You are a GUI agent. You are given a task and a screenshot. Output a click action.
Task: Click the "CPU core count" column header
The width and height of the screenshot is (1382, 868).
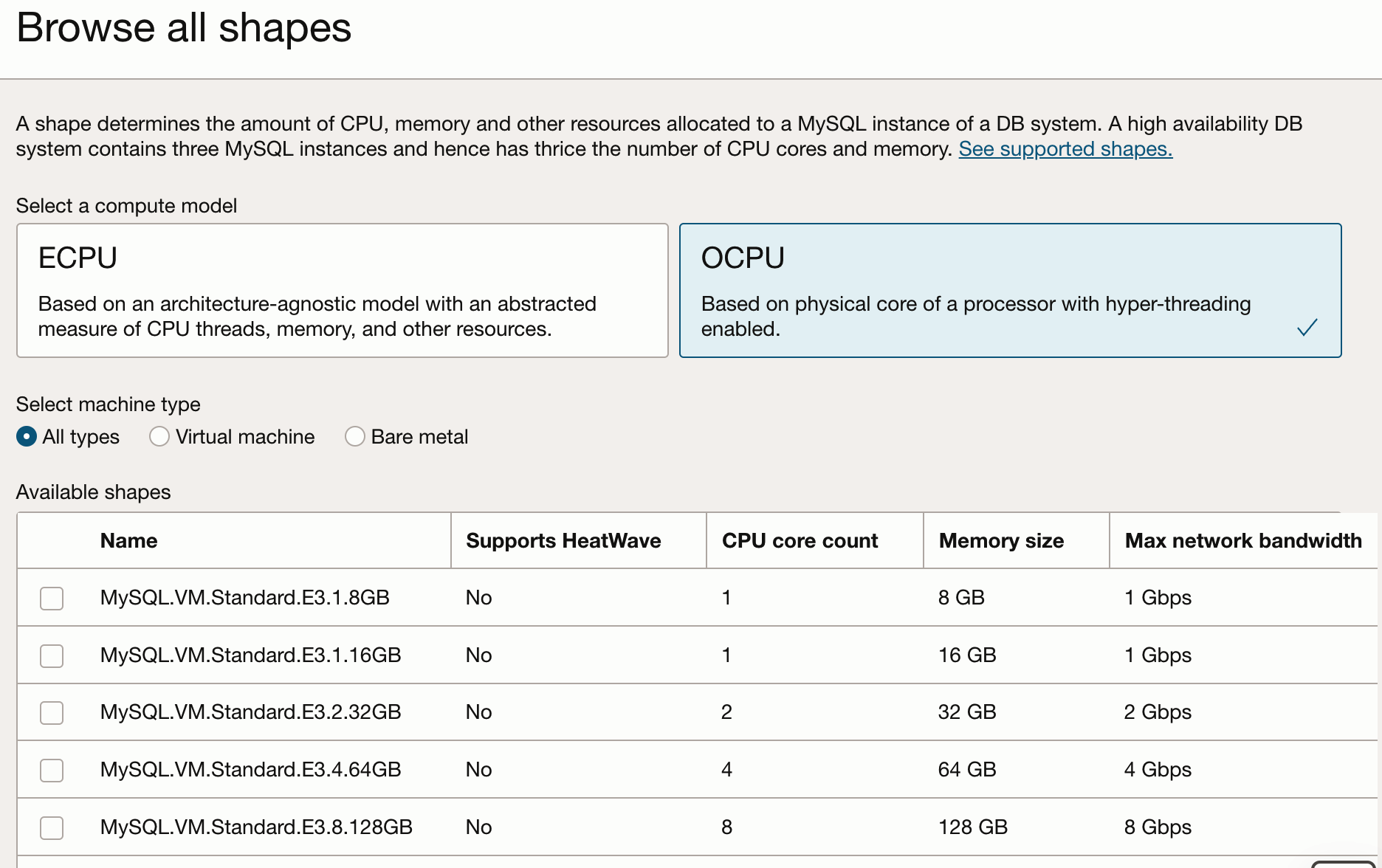click(x=800, y=540)
